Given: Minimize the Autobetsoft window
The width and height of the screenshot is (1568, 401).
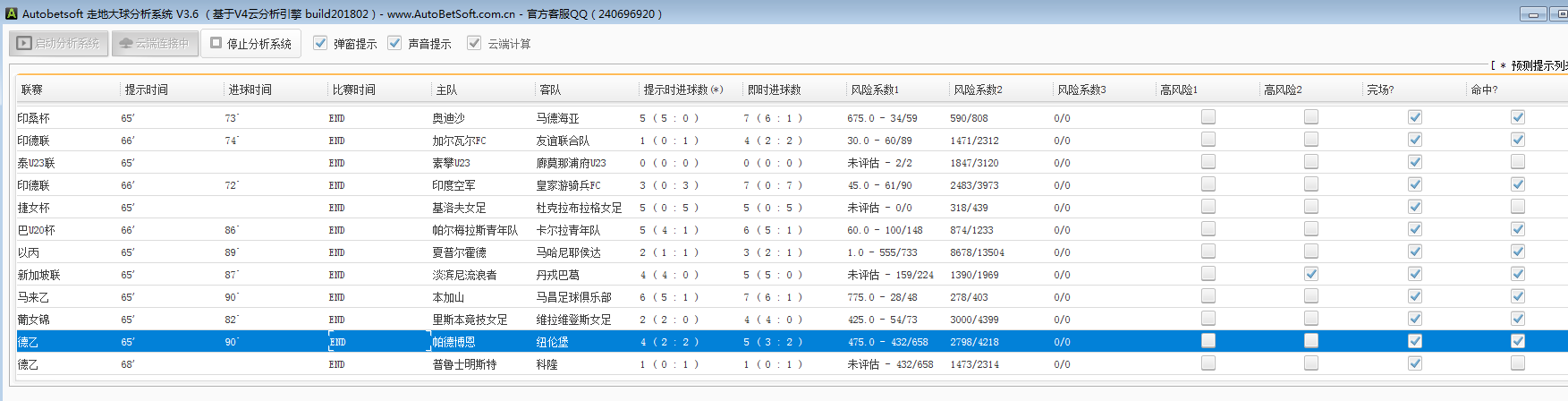Looking at the screenshot, I should coord(1532,14).
